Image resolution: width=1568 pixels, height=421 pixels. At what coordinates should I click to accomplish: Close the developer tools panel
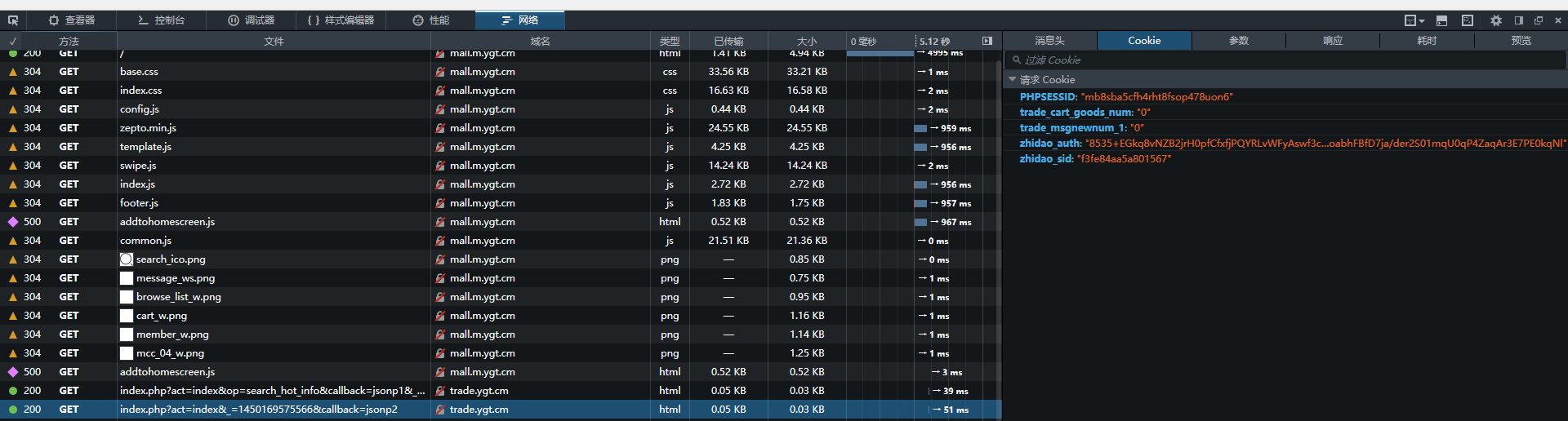pyautogui.click(x=1557, y=20)
